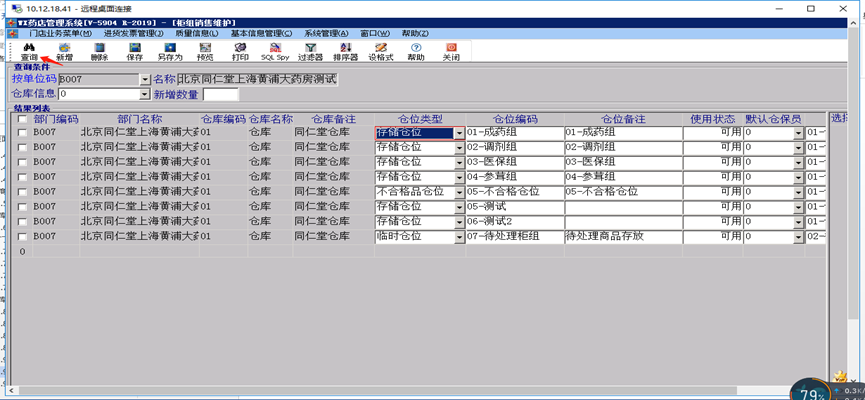
Task: Click the 另存为 (Save As) toolbar icon
Action: pyautogui.click(x=170, y=48)
